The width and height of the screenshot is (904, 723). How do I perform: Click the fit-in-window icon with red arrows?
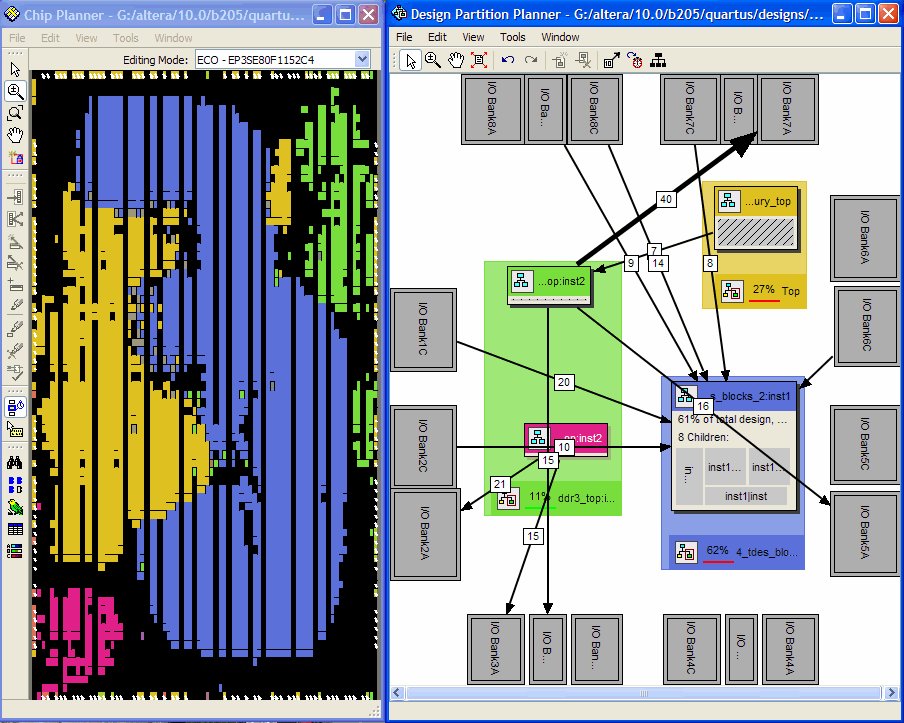(479, 61)
